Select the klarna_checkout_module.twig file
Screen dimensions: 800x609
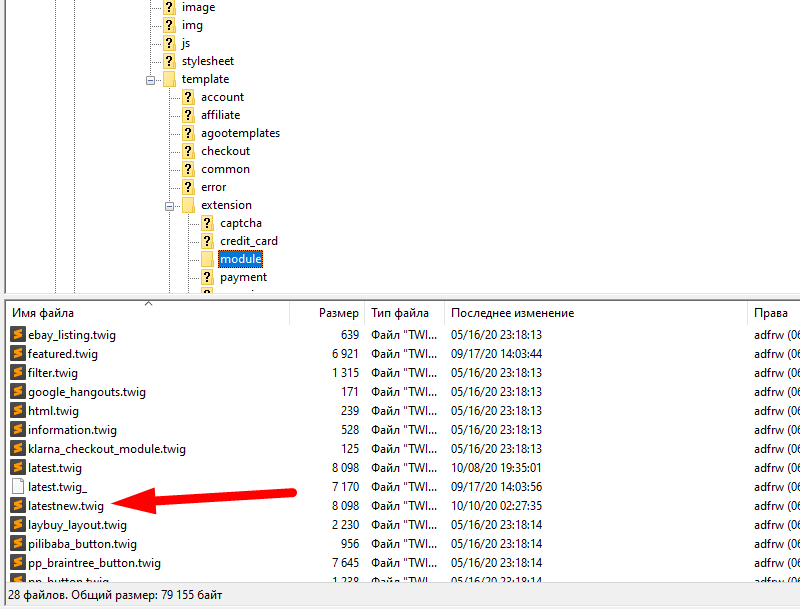point(107,449)
